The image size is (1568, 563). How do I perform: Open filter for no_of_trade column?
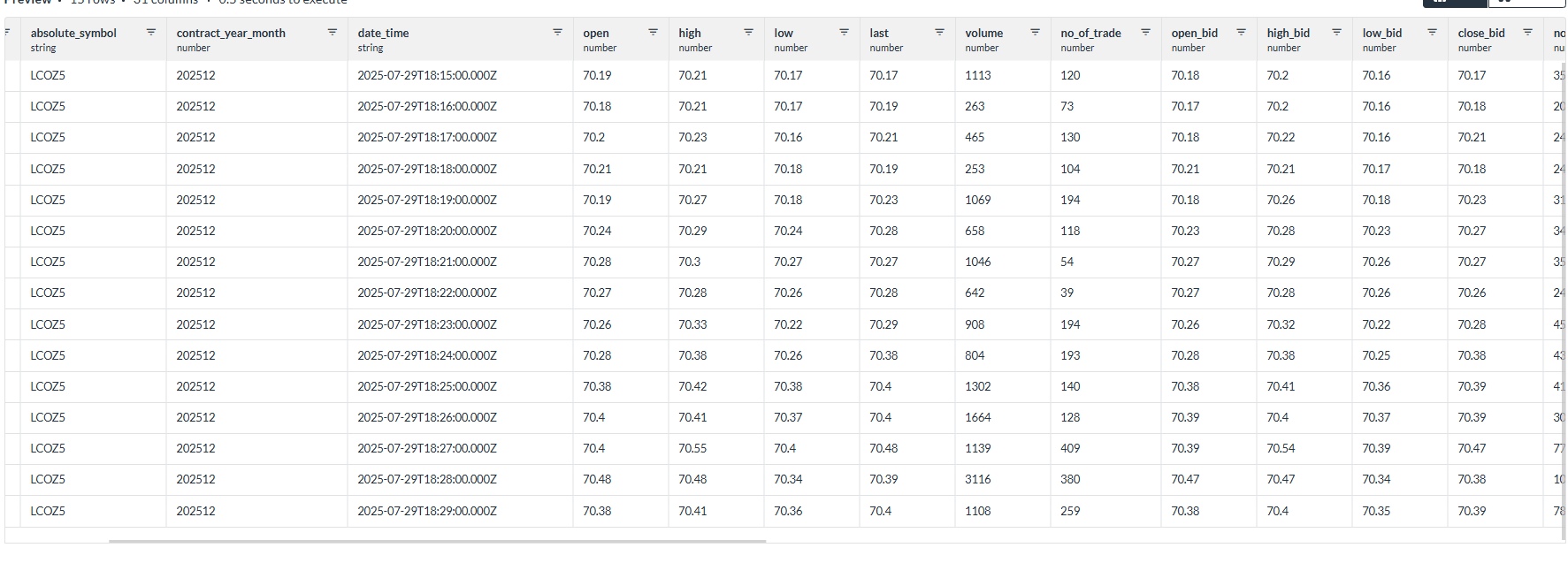(x=1146, y=32)
